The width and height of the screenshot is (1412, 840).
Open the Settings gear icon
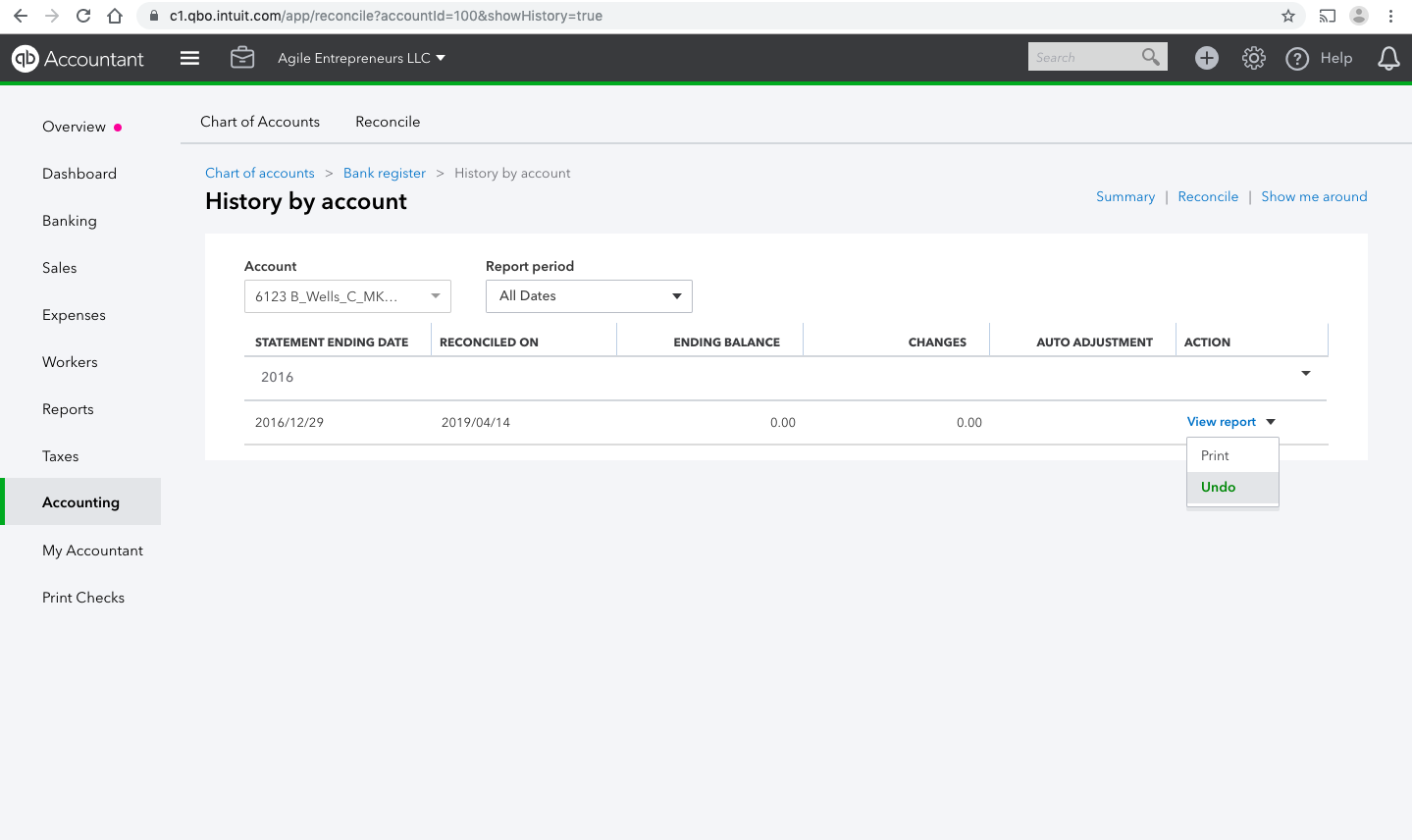1254,58
